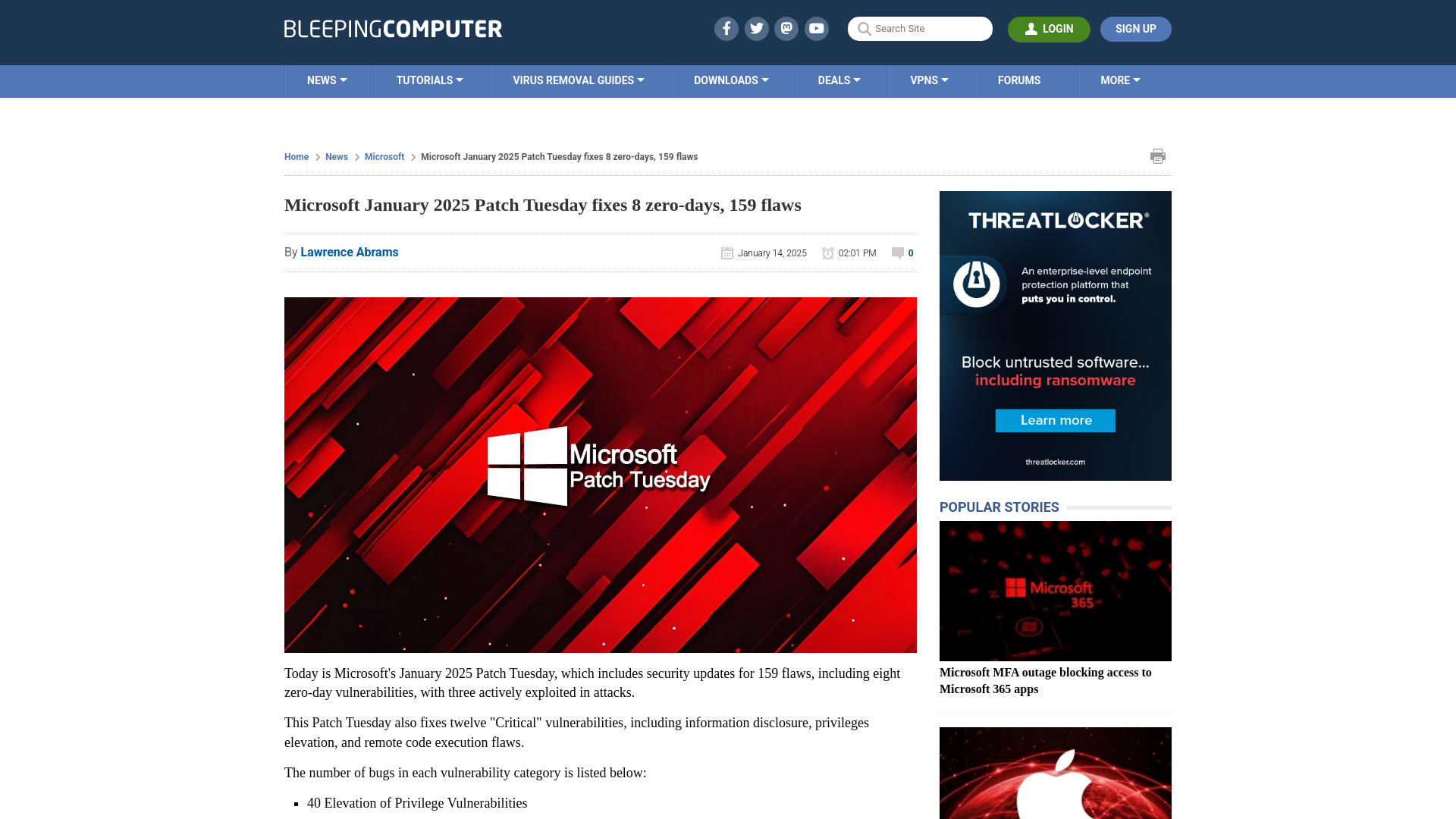This screenshot has height=819, width=1456.
Task: Click the ThreatLocker Learn More button
Action: [1055, 420]
